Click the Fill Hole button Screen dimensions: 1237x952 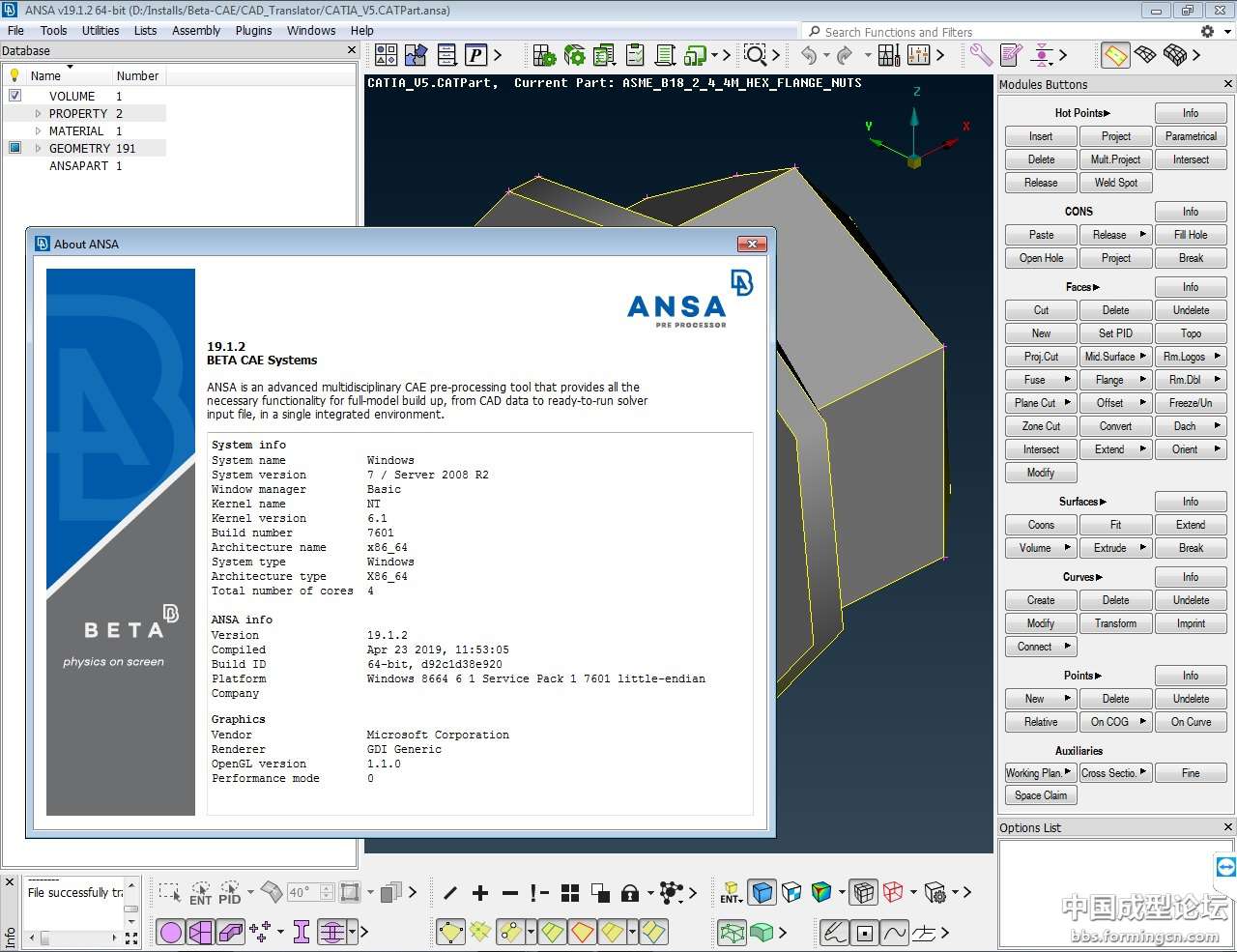tap(1191, 235)
